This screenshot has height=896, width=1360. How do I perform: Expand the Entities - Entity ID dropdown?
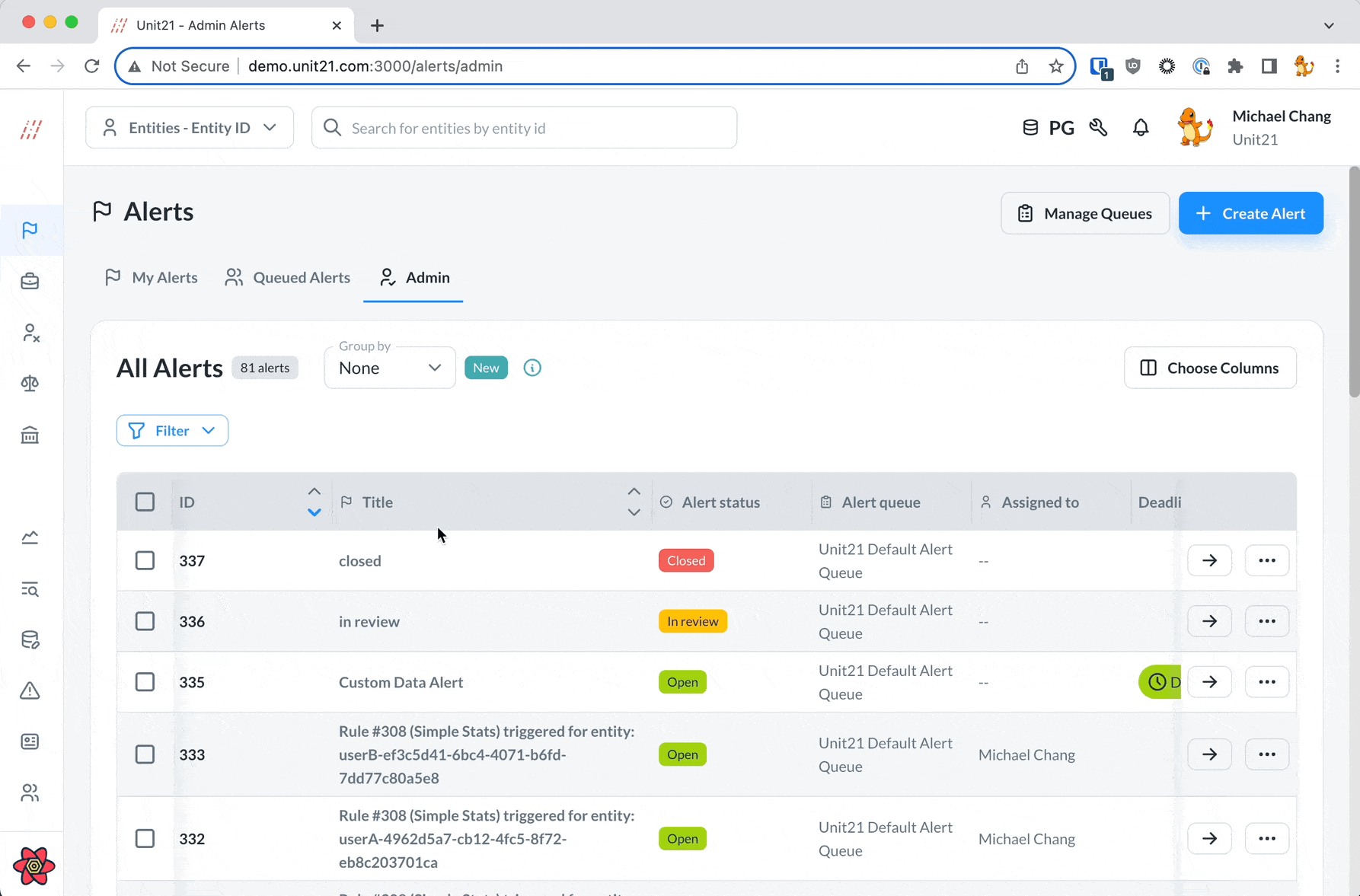click(189, 127)
